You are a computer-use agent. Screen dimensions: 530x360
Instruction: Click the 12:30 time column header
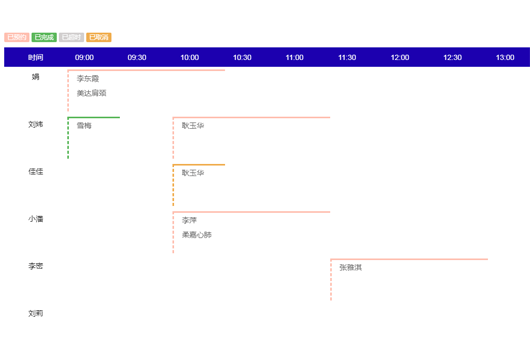tap(453, 57)
